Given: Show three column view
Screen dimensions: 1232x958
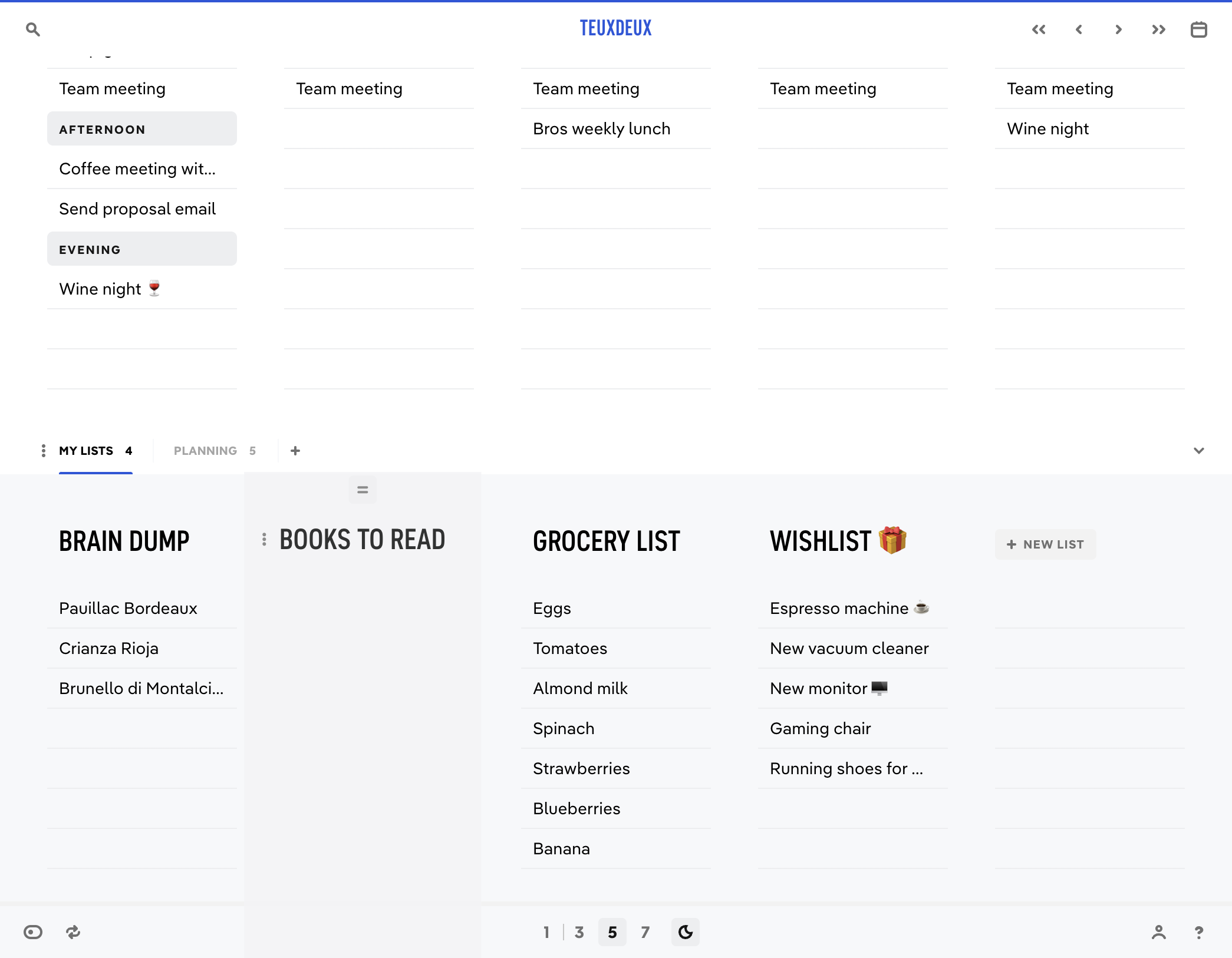Looking at the screenshot, I should pyautogui.click(x=579, y=932).
